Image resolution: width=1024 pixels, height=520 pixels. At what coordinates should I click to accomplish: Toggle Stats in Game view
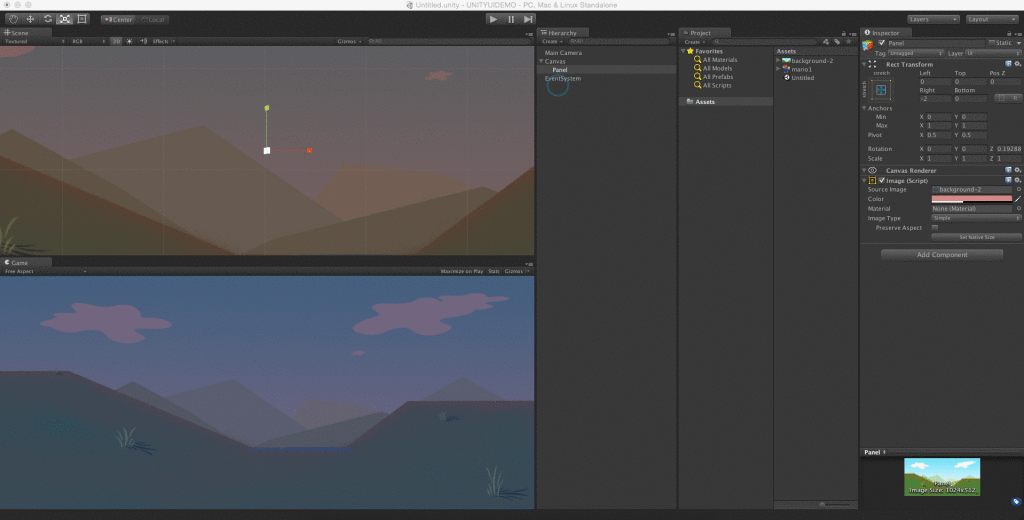(x=494, y=271)
